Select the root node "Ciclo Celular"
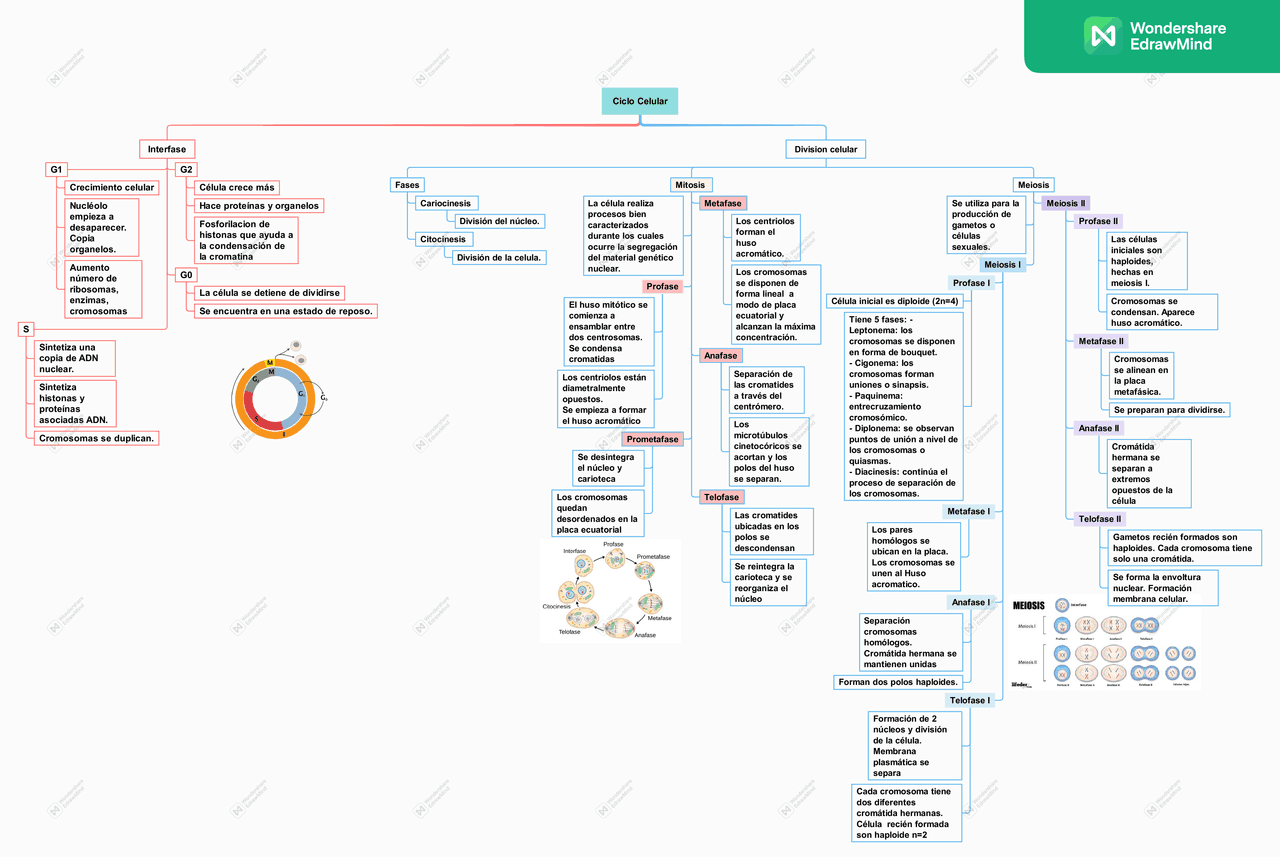The width and height of the screenshot is (1280, 857). (x=640, y=102)
